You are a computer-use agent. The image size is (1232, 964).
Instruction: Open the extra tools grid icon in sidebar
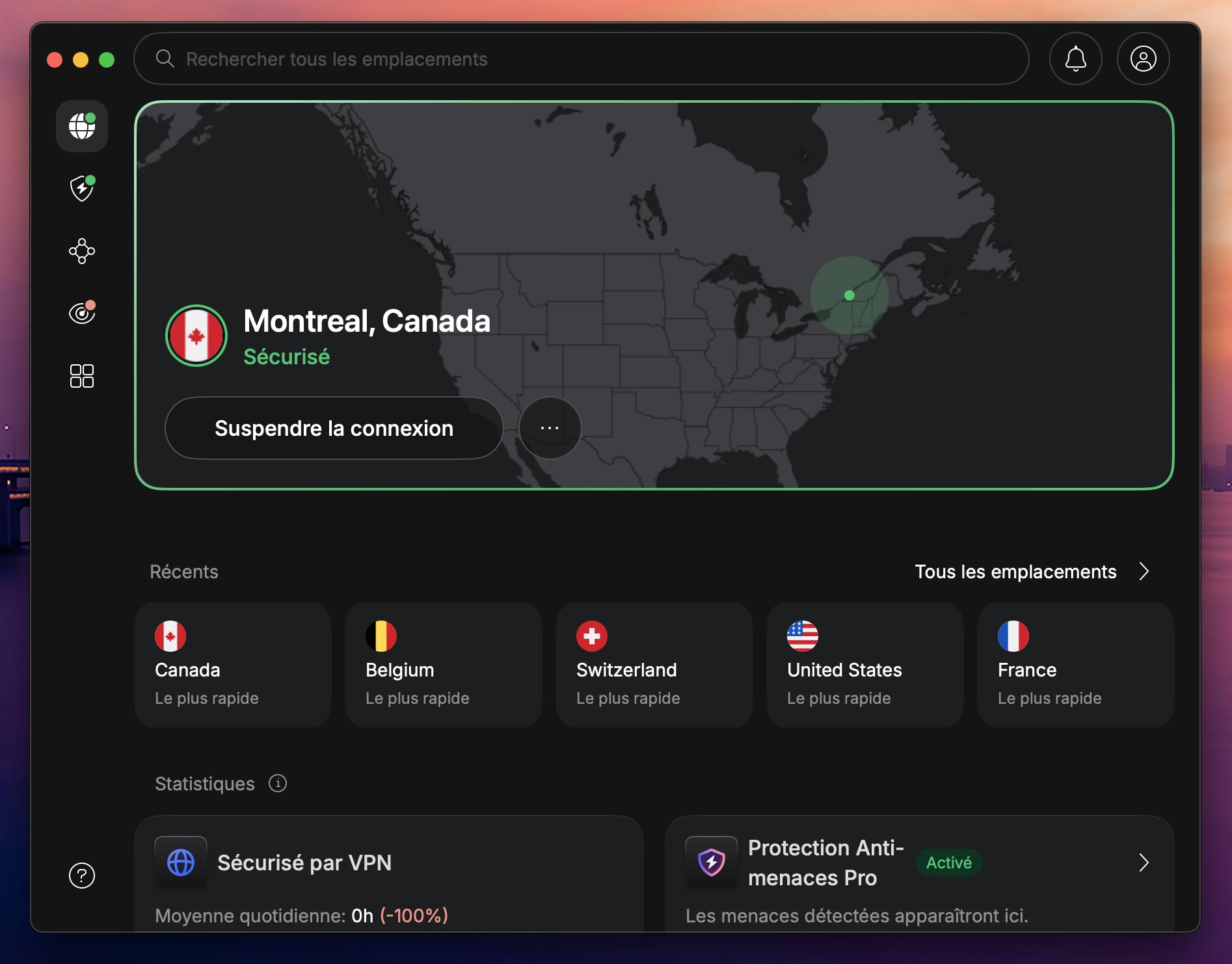point(81,375)
